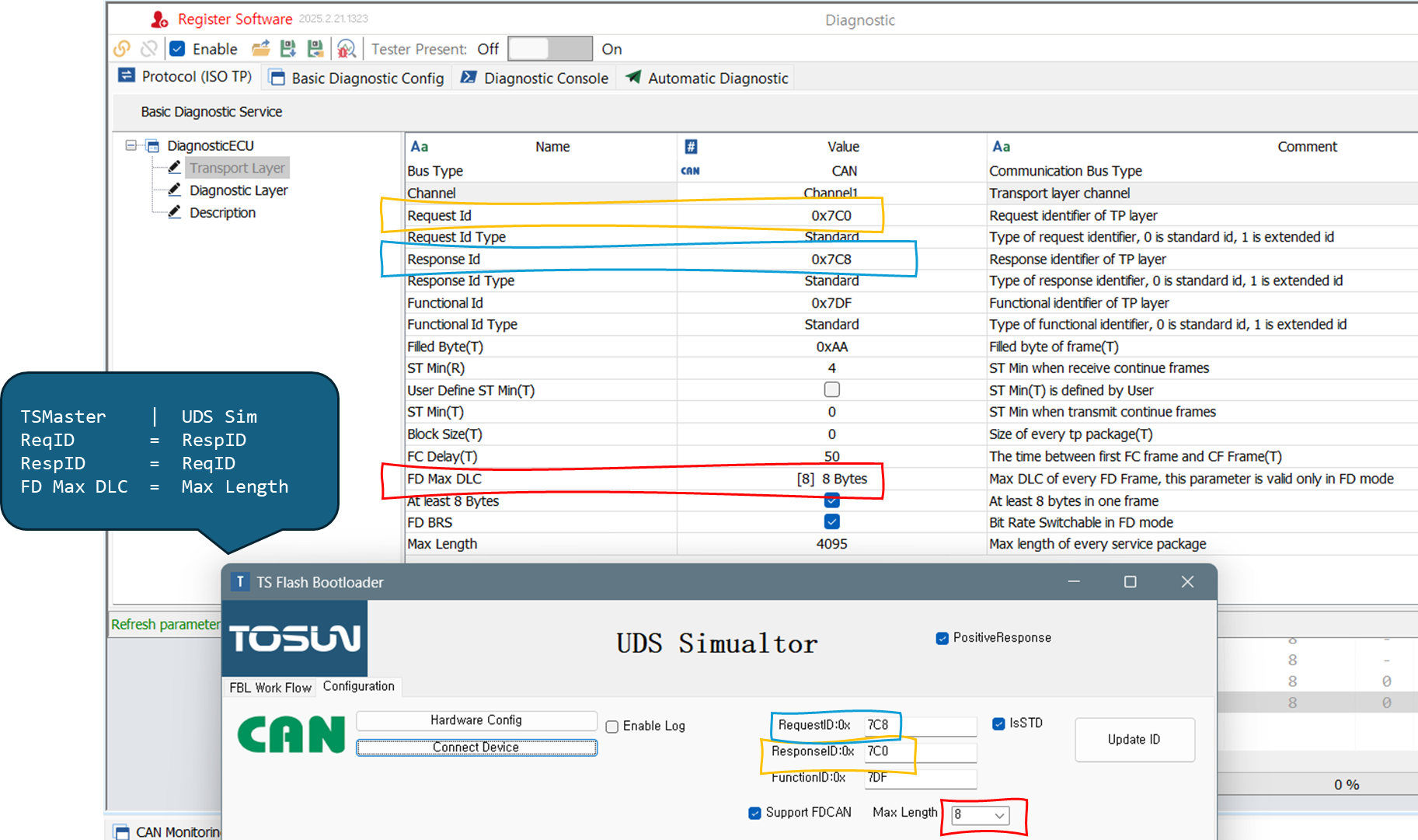
Task: Click the Connect Device button
Action: [x=476, y=748]
